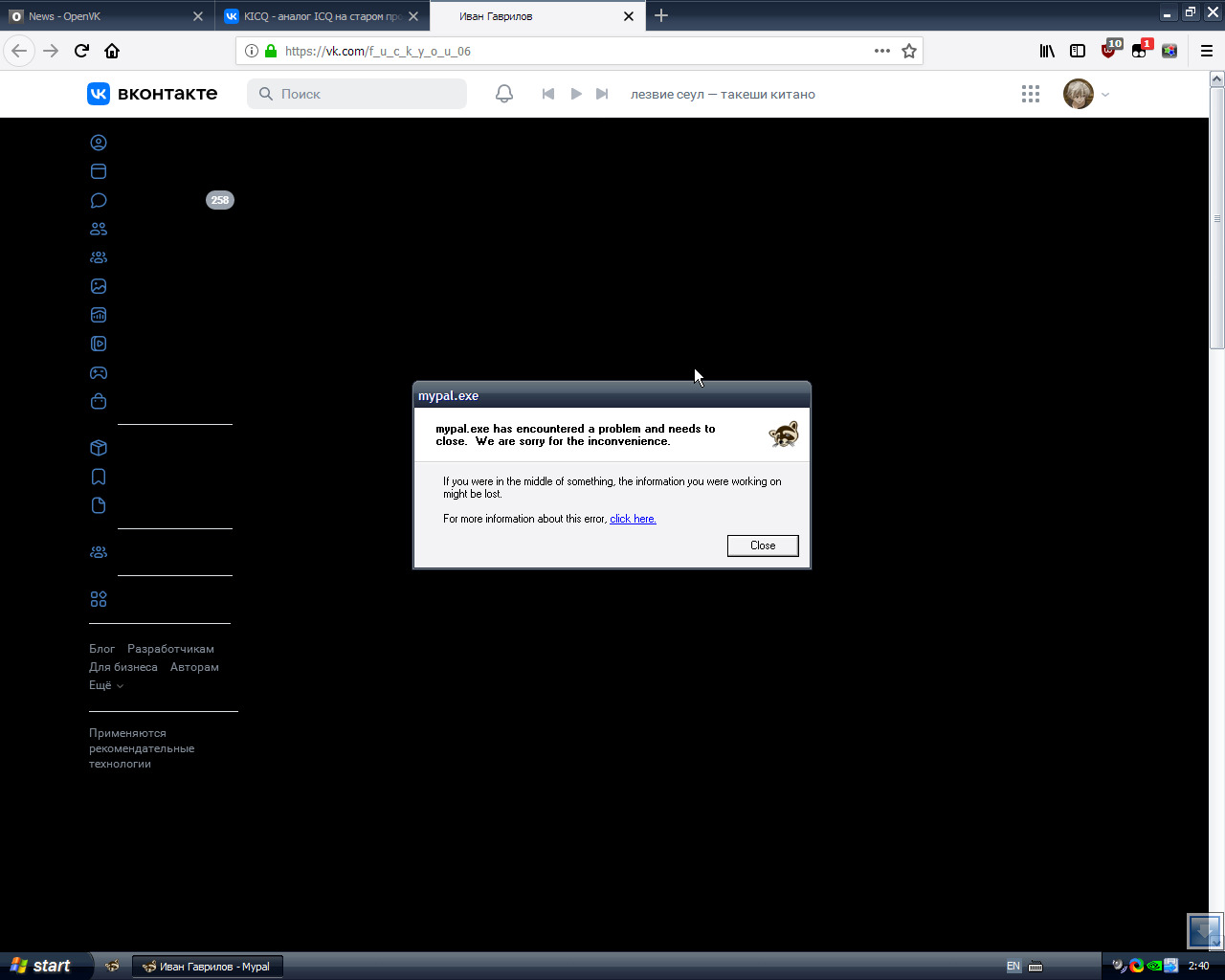Screen dimensions: 1225x980
Task: Open the games controller icon in sidebar
Action: click(99, 372)
